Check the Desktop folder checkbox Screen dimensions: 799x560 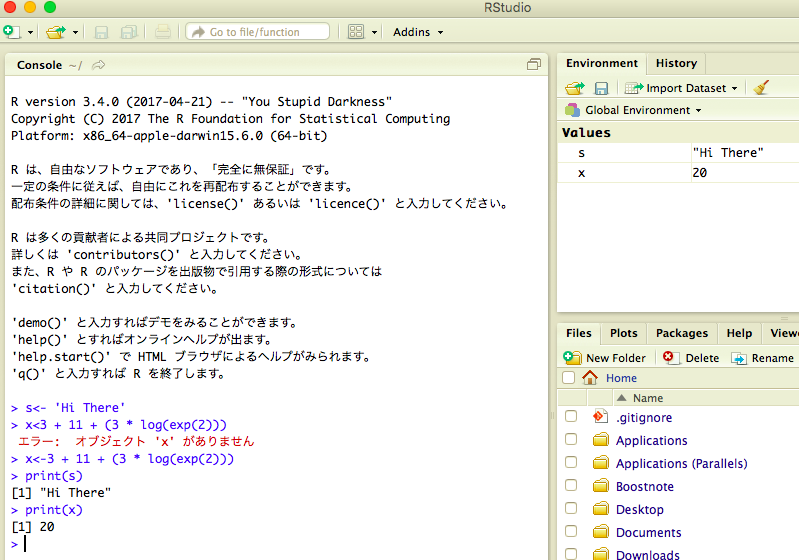coord(571,508)
